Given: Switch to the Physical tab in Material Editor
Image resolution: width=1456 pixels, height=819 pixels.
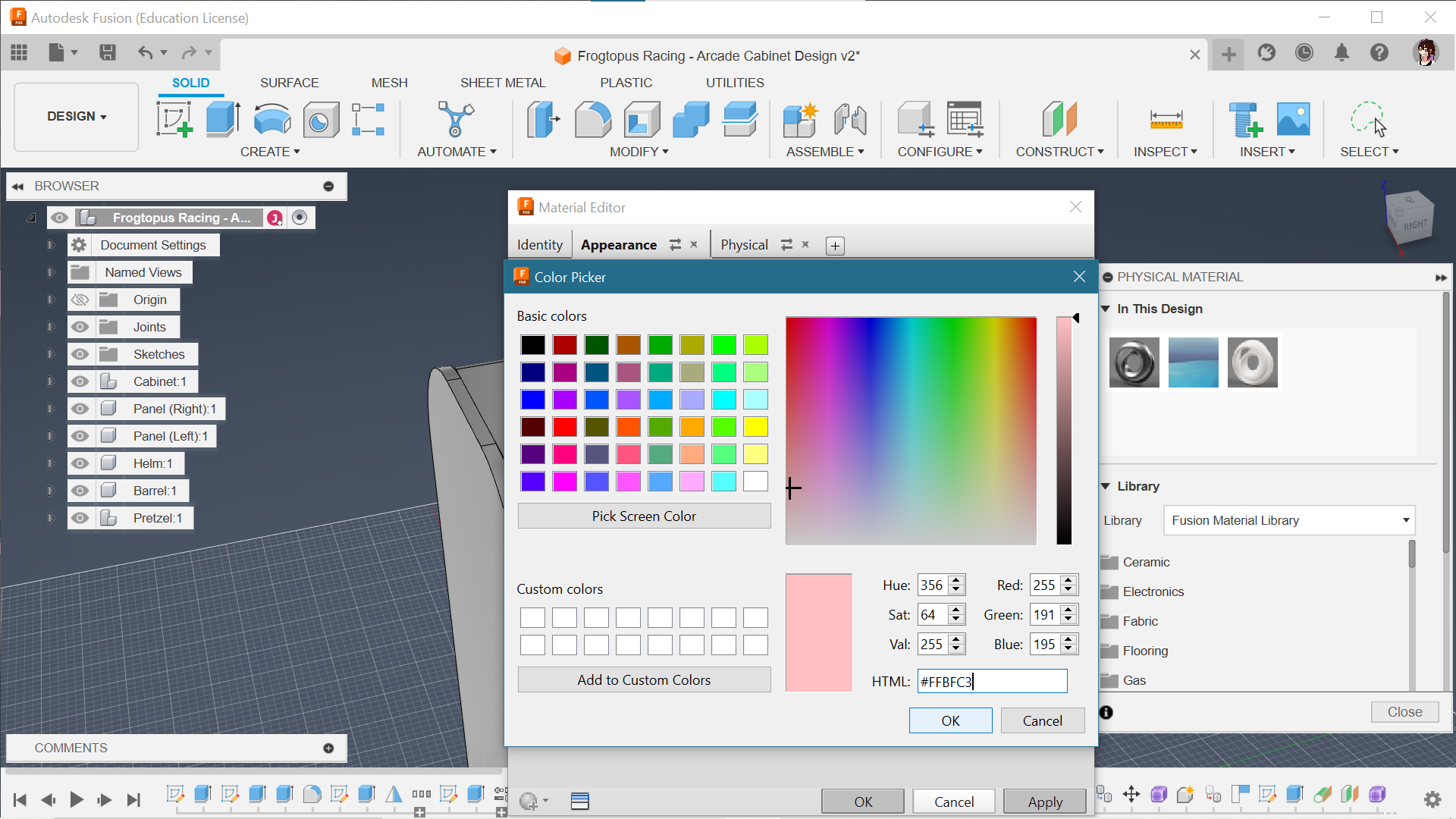Looking at the screenshot, I should (744, 244).
